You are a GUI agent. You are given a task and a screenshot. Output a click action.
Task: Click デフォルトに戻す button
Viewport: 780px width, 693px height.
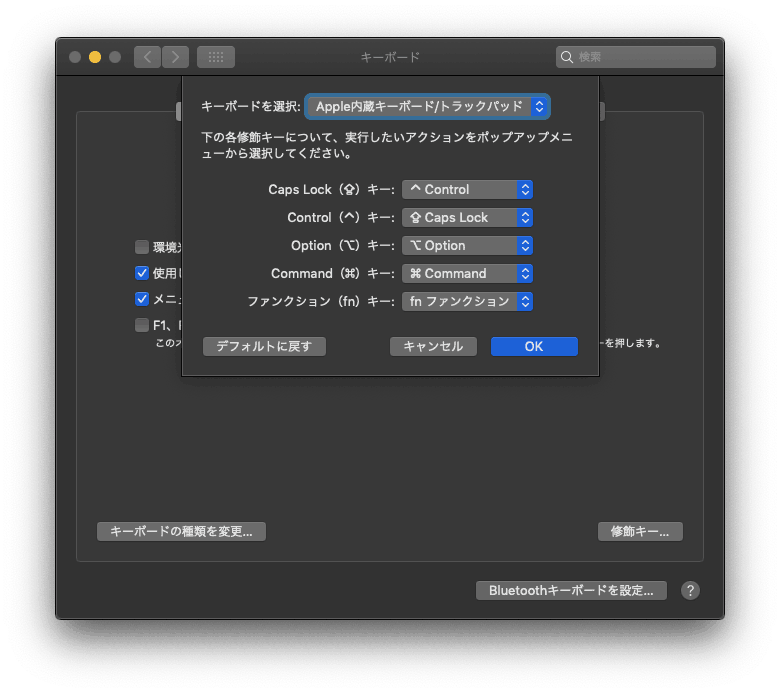click(x=264, y=346)
